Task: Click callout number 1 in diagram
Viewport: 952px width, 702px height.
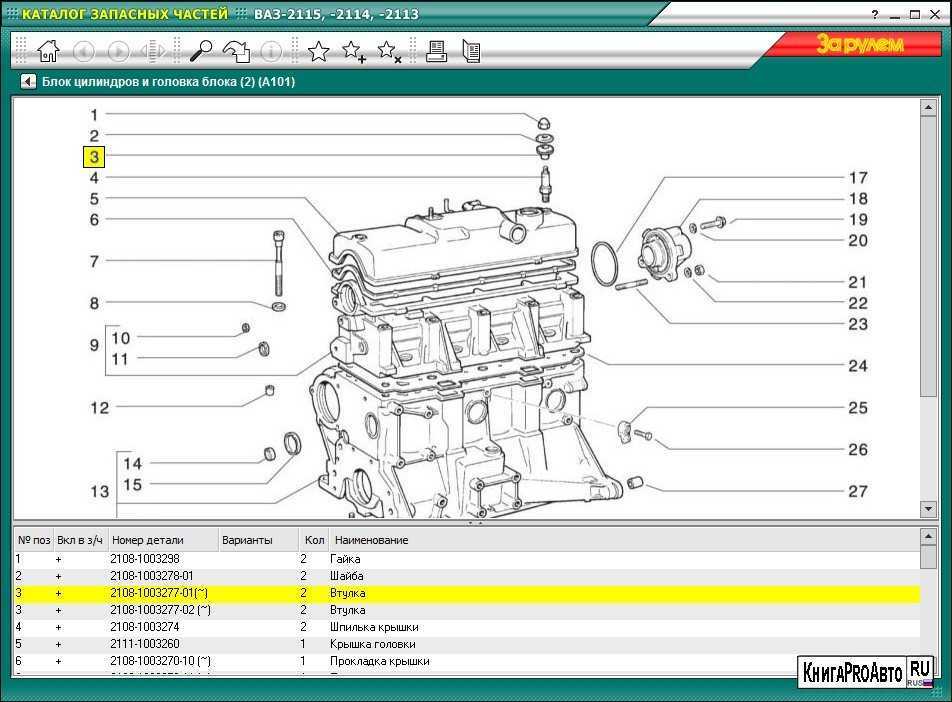Action: tap(94, 115)
